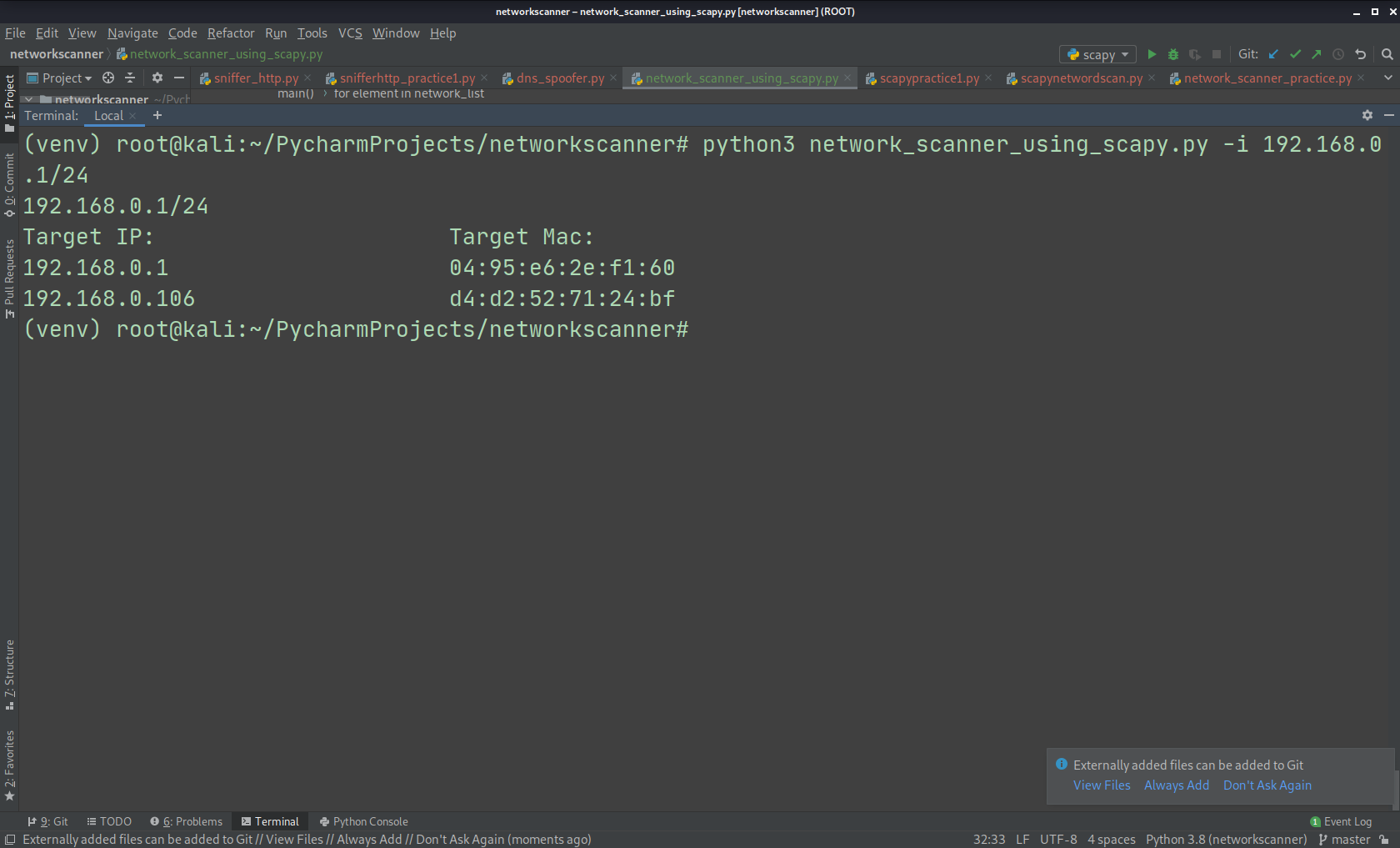
Task: Toggle the 2: Favorites side panel
Action: tap(10, 765)
